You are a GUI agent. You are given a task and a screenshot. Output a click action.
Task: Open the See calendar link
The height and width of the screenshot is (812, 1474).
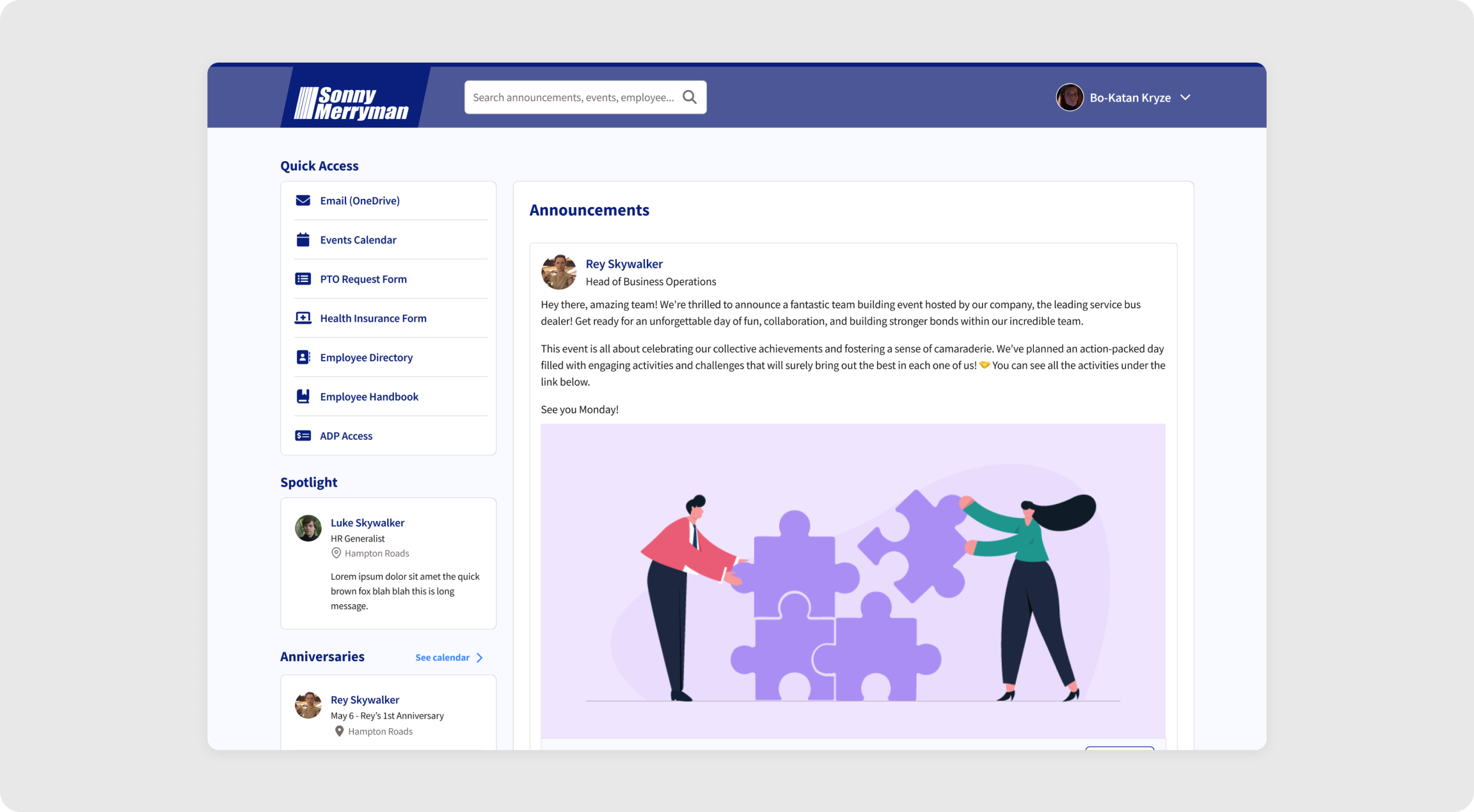coord(442,657)
